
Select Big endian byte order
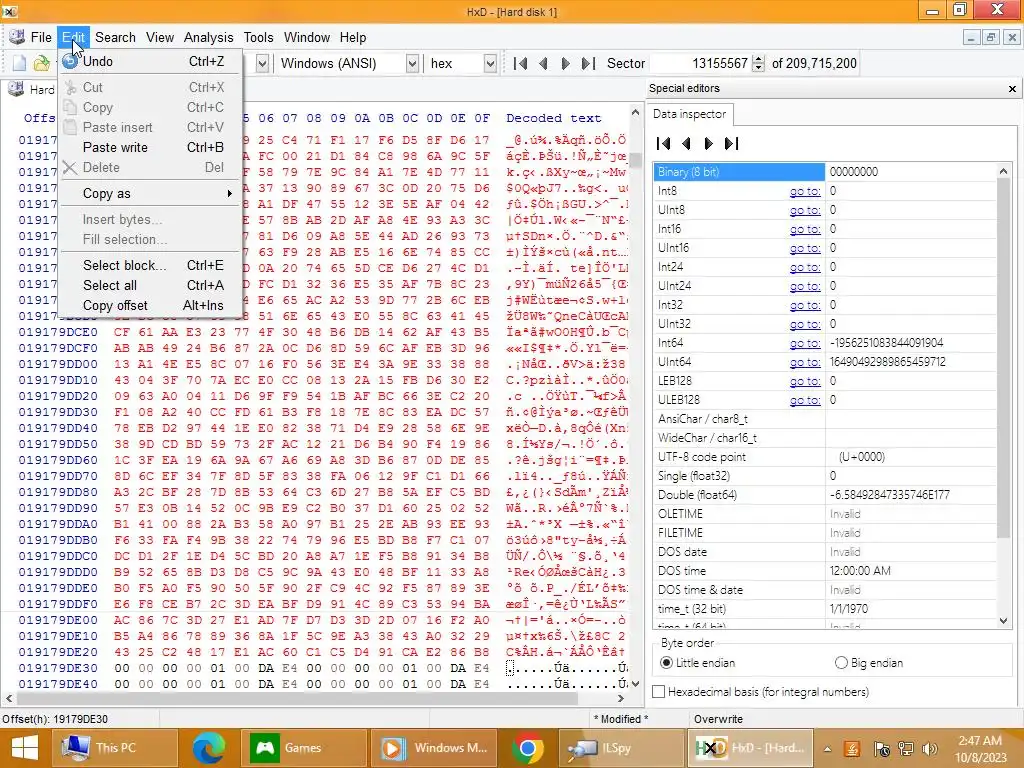(869, 663)
